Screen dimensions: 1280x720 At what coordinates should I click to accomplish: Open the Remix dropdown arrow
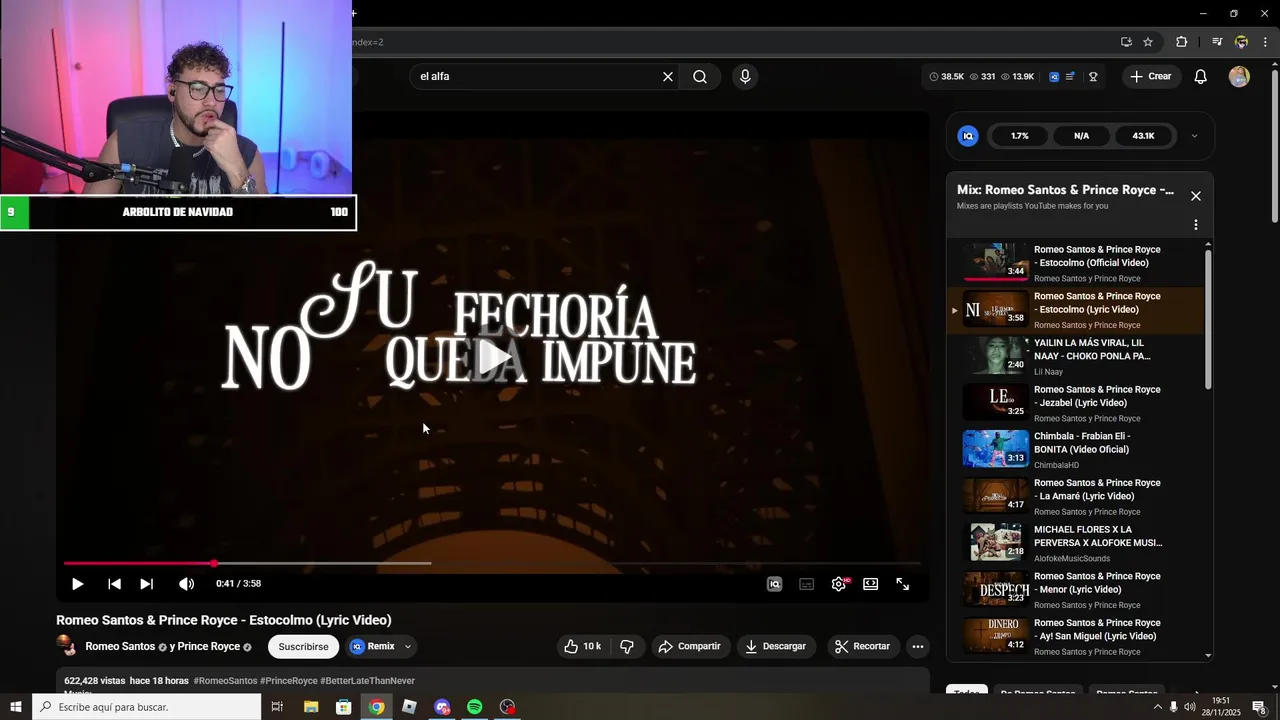(x=408, y=647)
